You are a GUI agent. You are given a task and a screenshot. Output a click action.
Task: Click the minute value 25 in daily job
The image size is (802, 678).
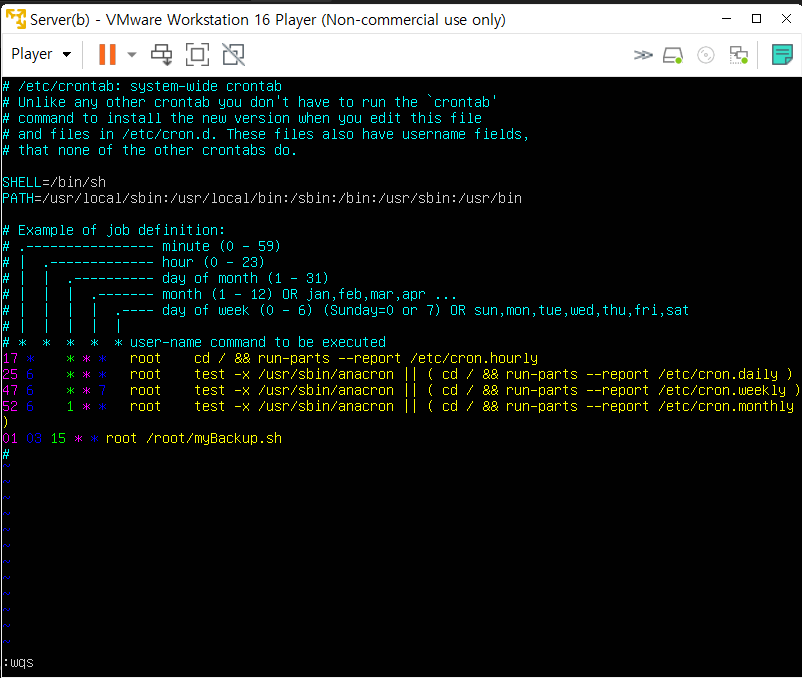pyautogui.click(x=10, y=374)
